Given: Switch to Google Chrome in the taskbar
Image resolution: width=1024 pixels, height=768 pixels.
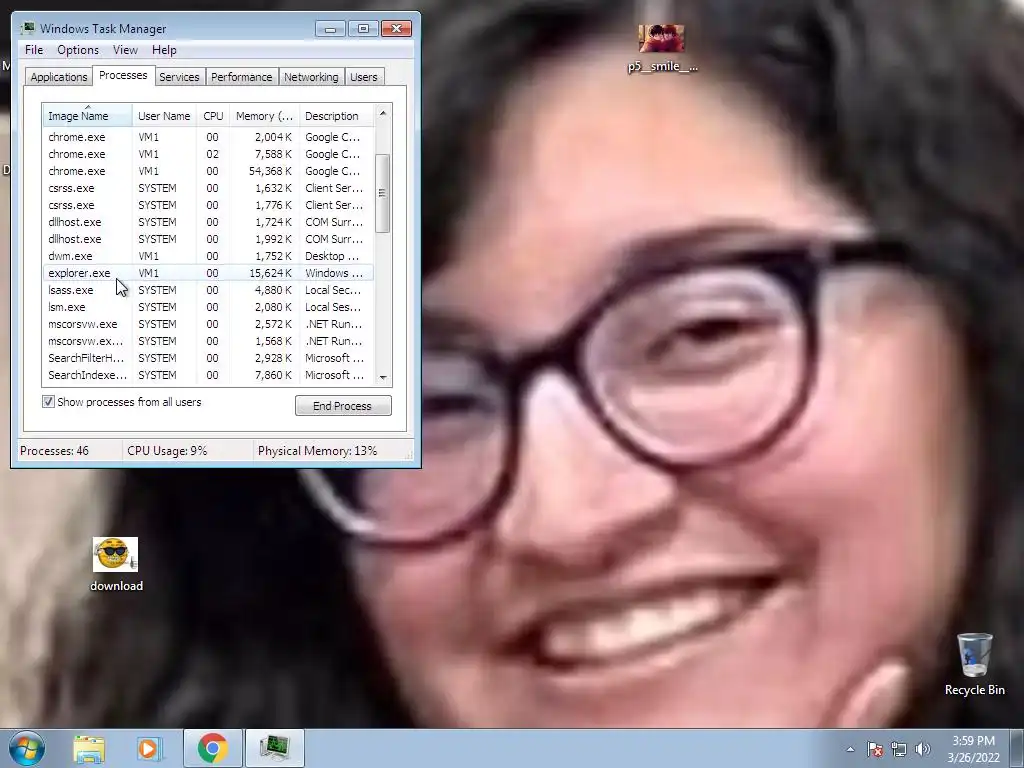Looking at the screenshot, I should coord(212,748).
